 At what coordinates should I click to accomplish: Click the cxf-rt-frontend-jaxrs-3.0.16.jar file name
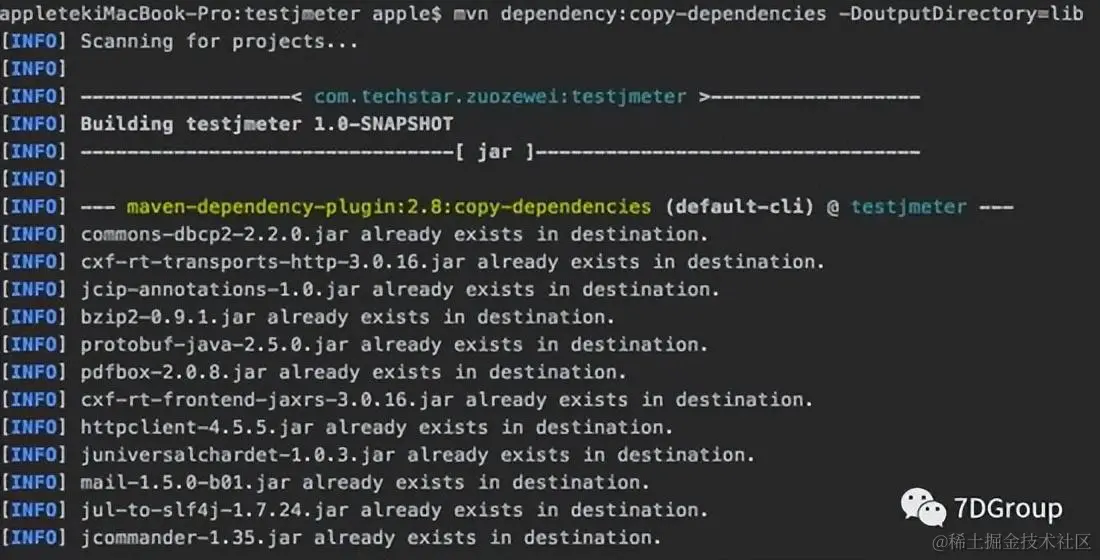267,400
